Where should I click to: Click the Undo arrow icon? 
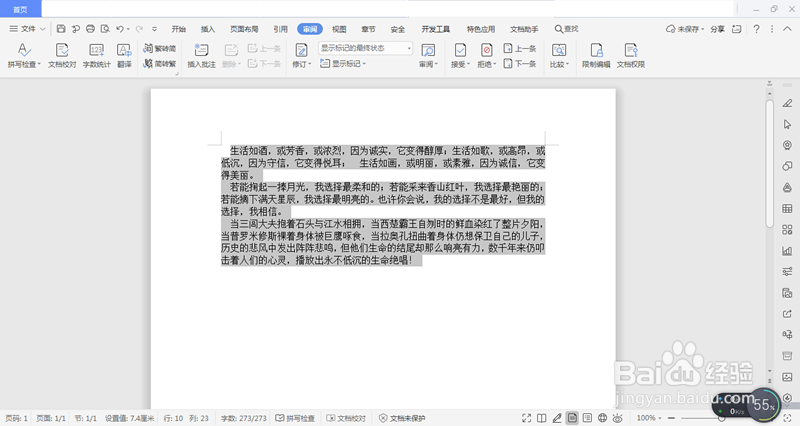click(x=120, y=29)
